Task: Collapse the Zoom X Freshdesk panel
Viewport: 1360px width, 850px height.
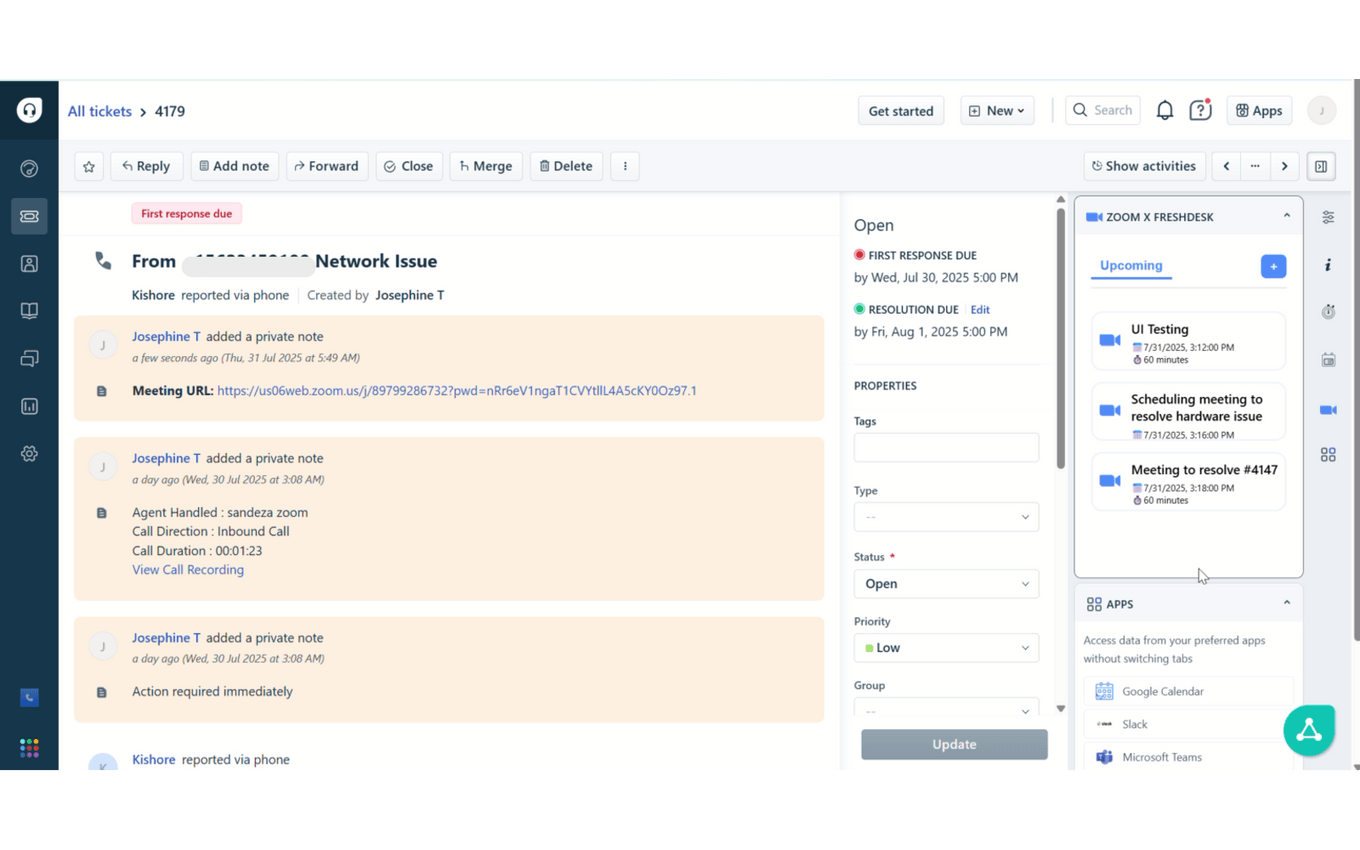Action: point(1286,216)
